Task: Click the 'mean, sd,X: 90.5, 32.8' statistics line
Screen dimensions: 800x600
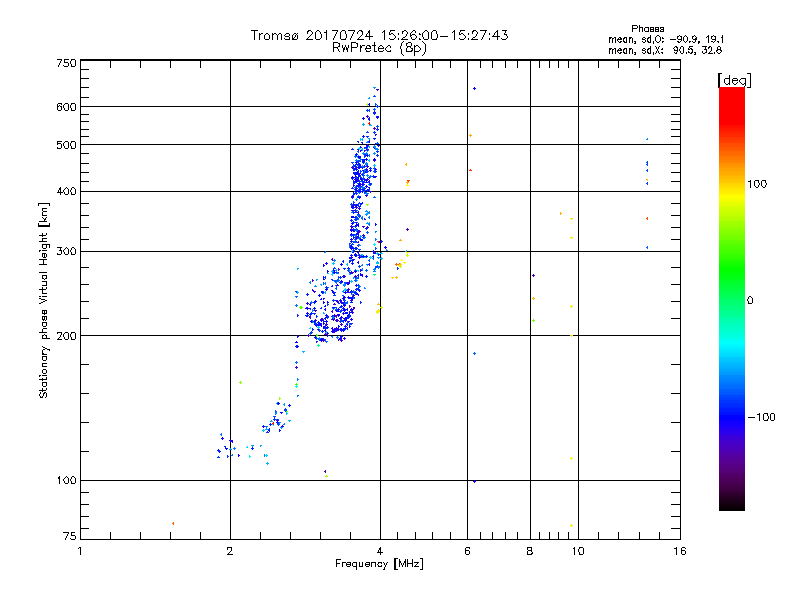Action: click(665, 51)
